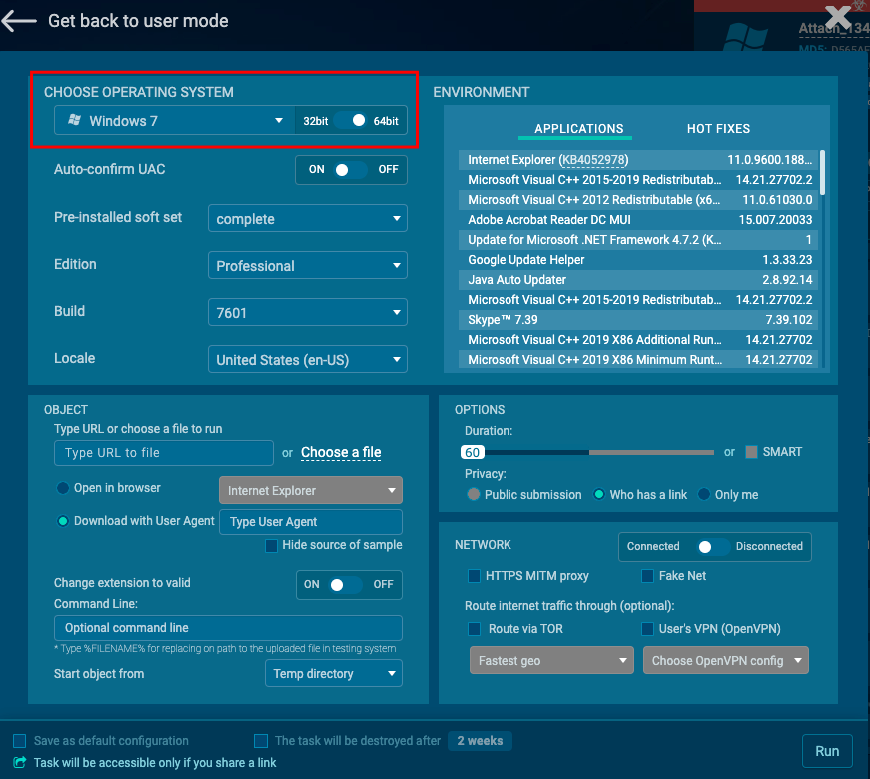
Task: Open the Edition Professional dropdown
Action: pyautogui.click(x=308, y=265)
